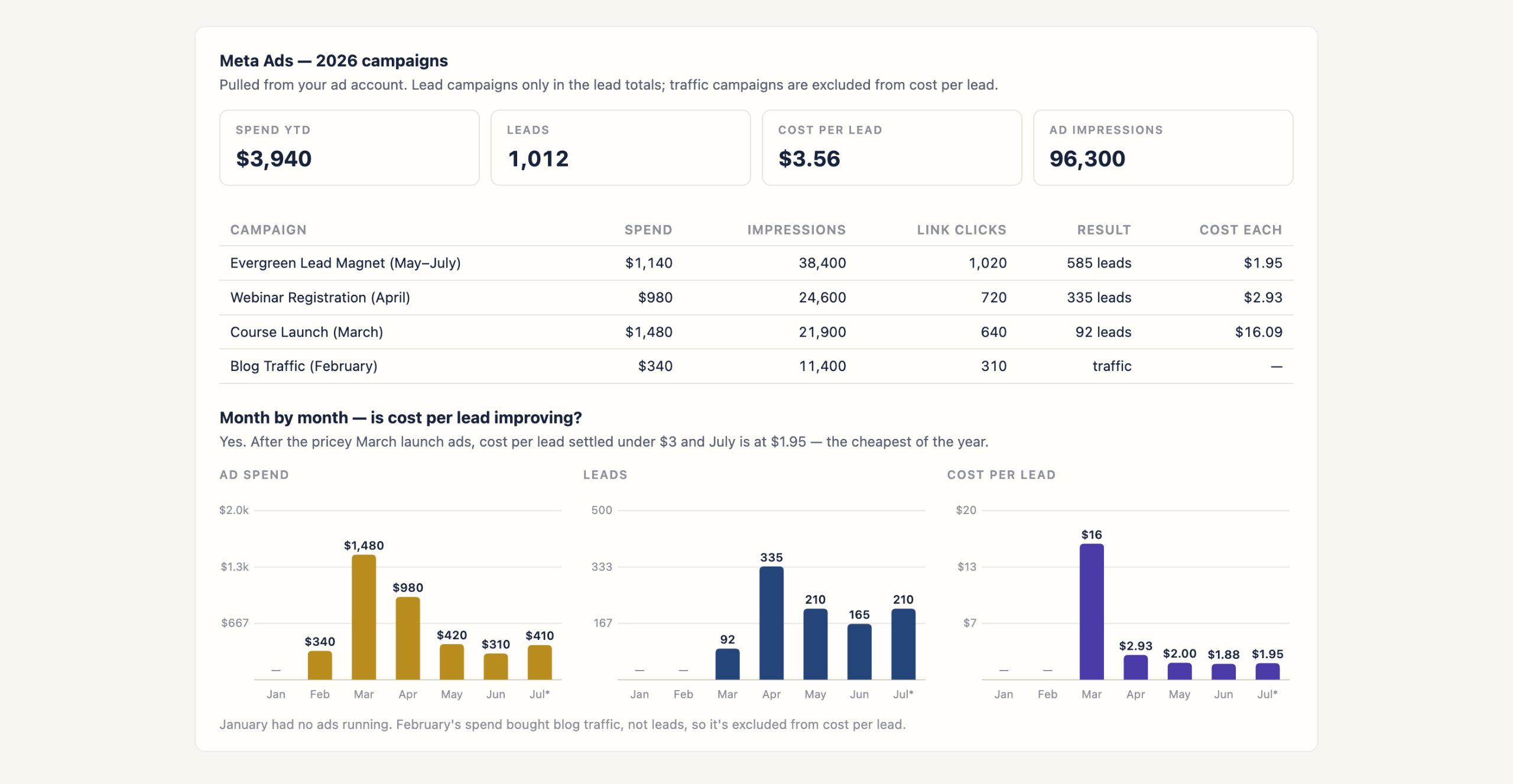Click the $1,480 spend cell in the Course Launch row
Viewport: 1513px width, 784px height.
tap(649, 332)
